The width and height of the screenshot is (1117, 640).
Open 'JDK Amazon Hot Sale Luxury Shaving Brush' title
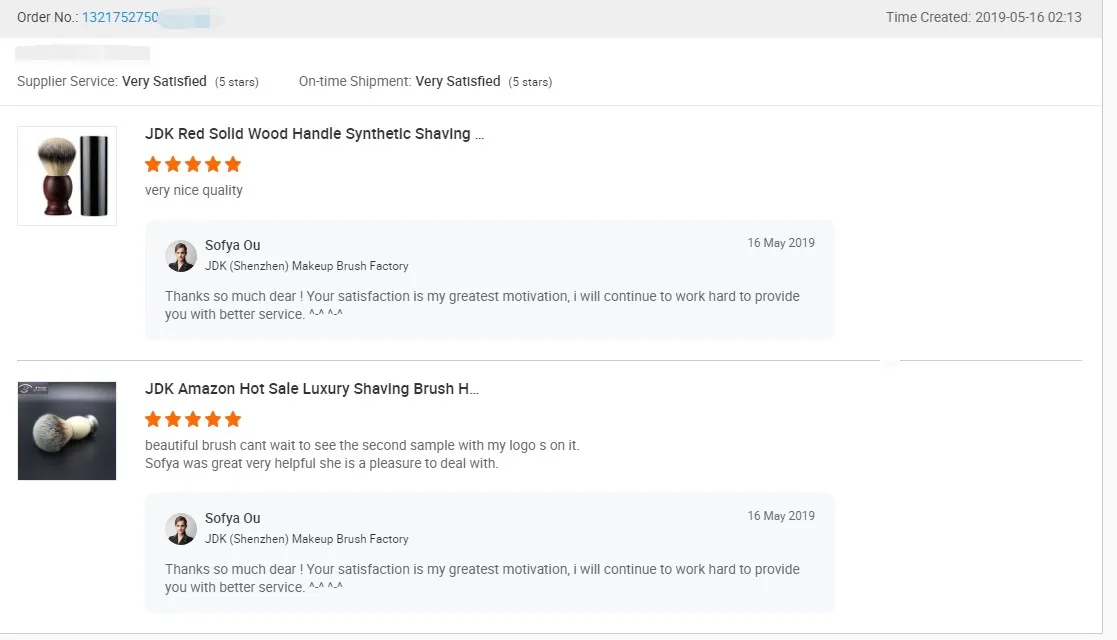pos(311,389)
